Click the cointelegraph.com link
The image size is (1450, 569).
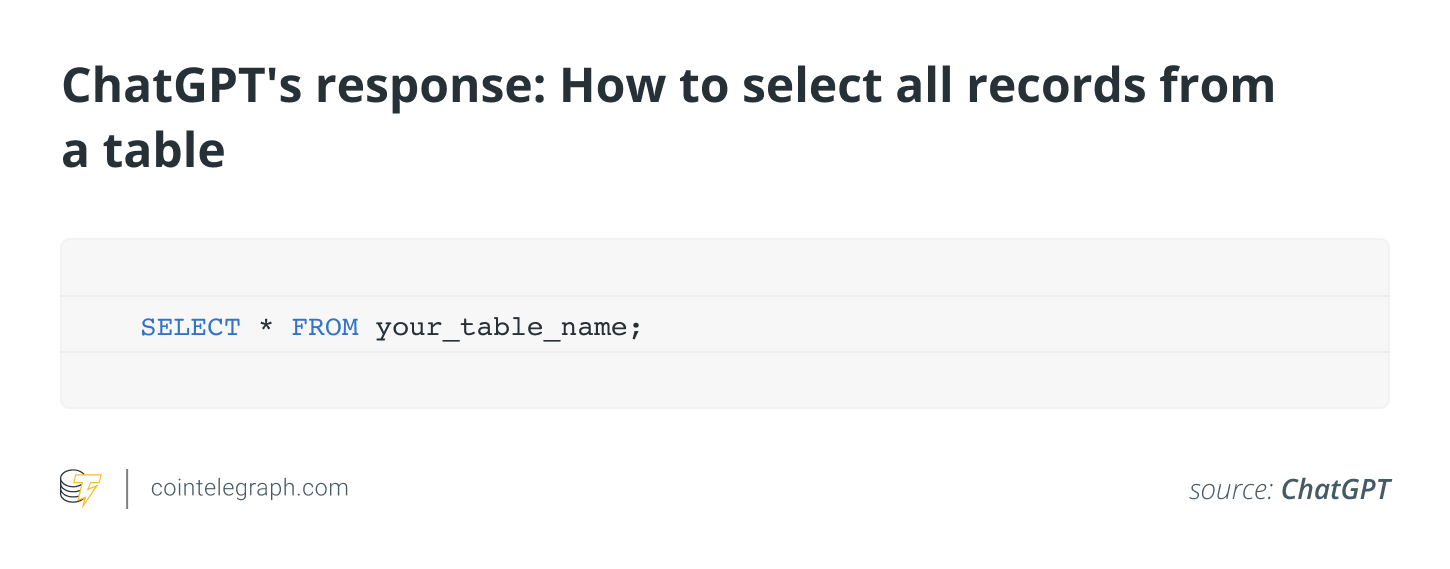coord(249,488)
